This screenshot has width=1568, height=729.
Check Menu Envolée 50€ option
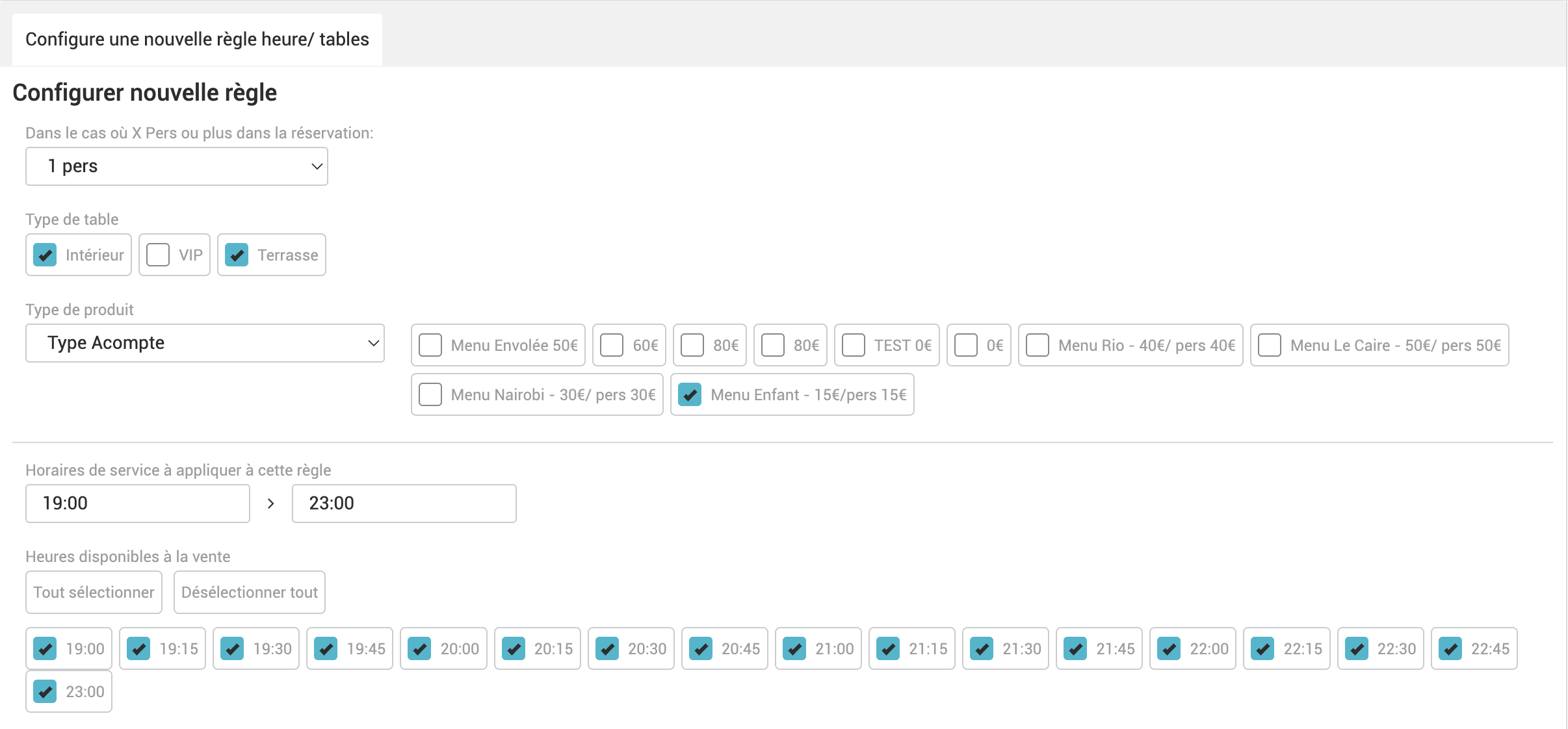point(430,345)
